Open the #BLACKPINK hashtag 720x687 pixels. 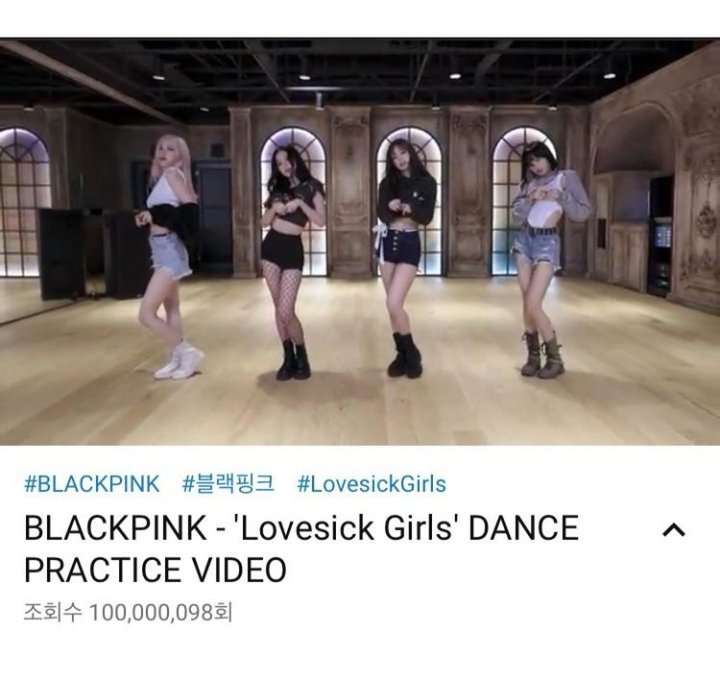point(92,484)
